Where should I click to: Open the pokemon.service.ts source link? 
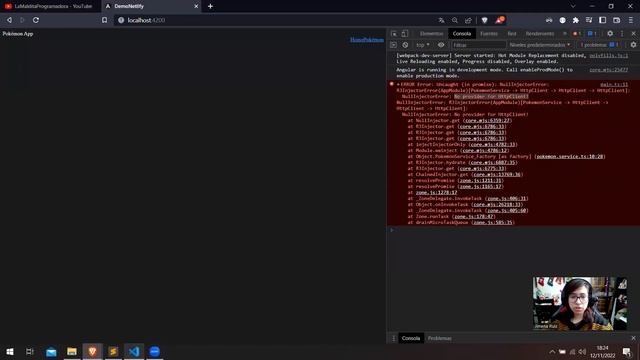coord(570,156)
